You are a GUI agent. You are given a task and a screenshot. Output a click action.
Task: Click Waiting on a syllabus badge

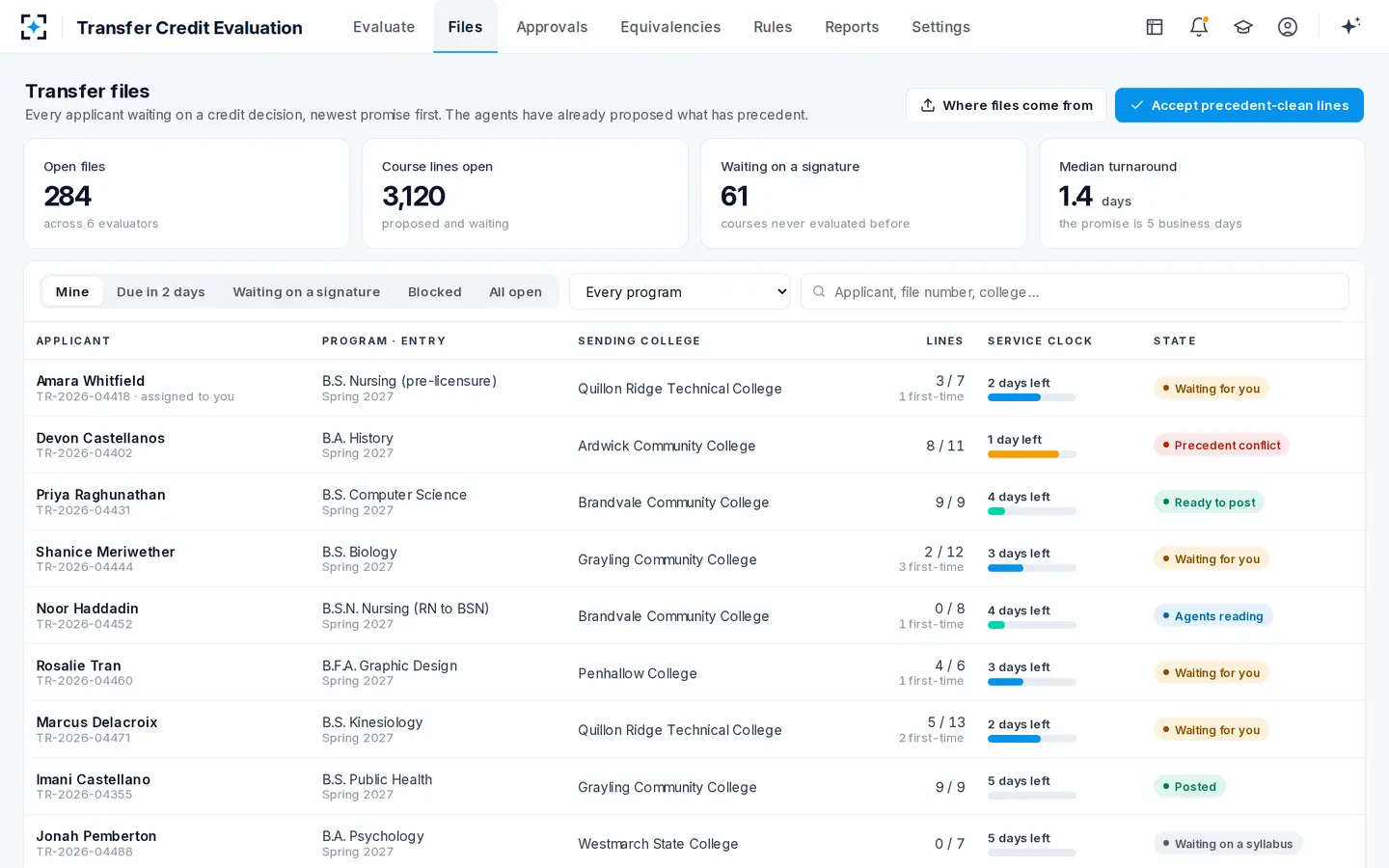1228,843
